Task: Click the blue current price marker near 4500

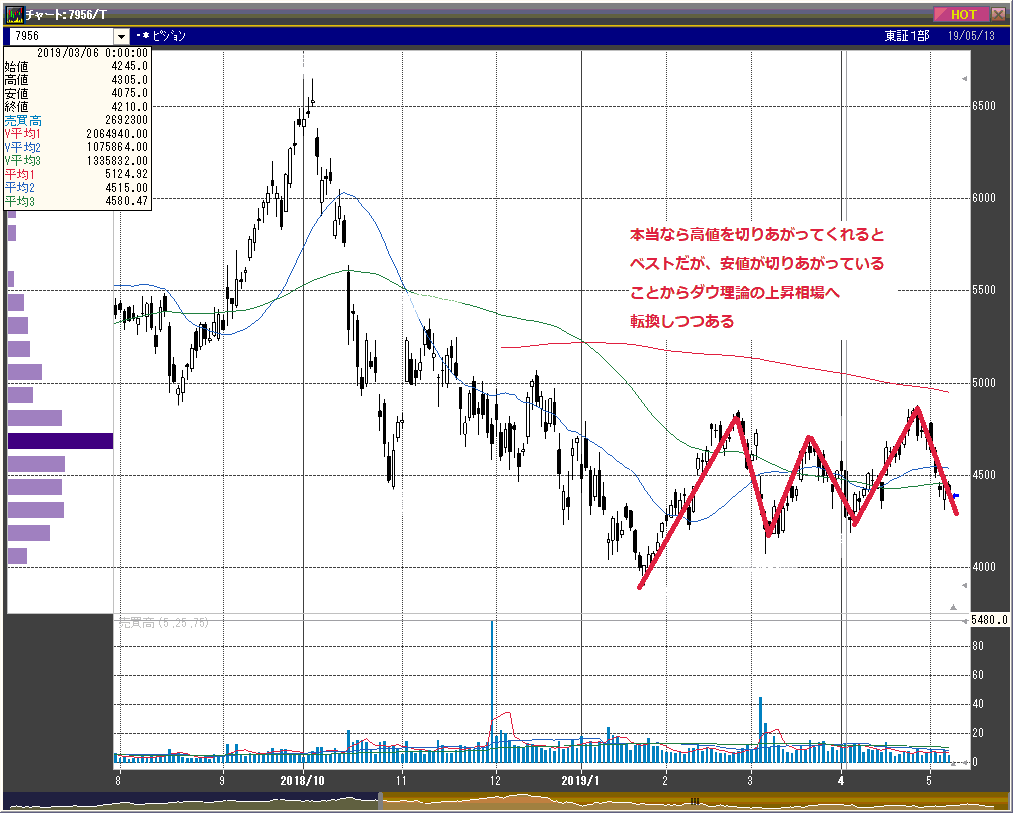Action: 956,496
